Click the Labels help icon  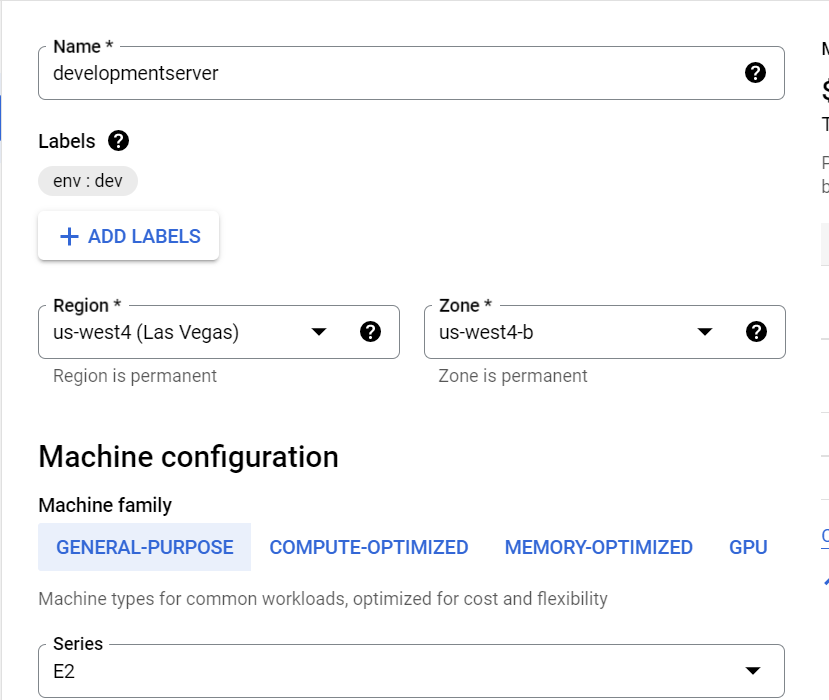pyautogui.click(x=117, y=140)
